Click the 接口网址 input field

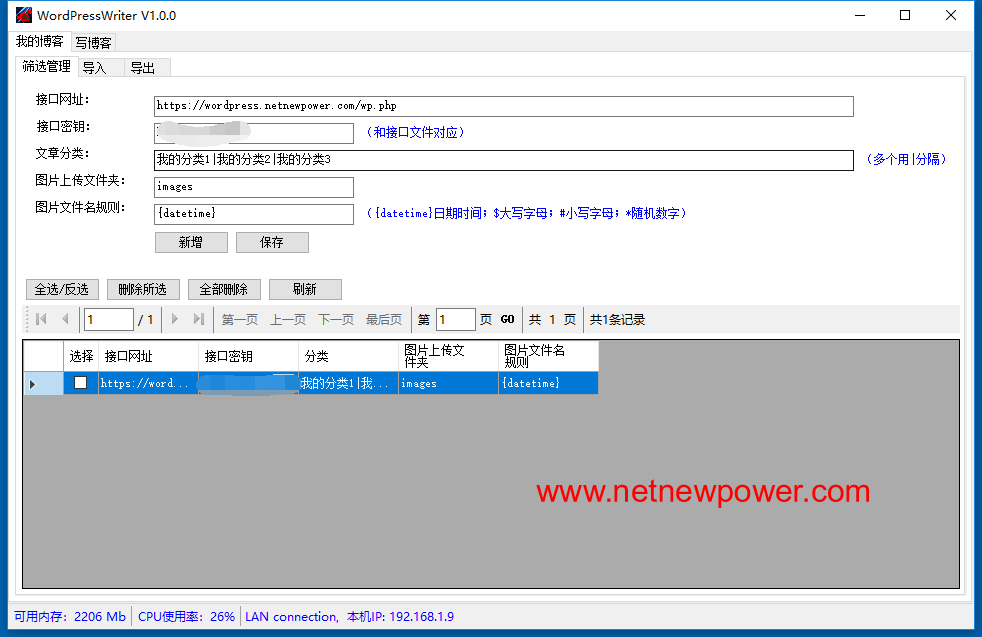pos(503,106)
